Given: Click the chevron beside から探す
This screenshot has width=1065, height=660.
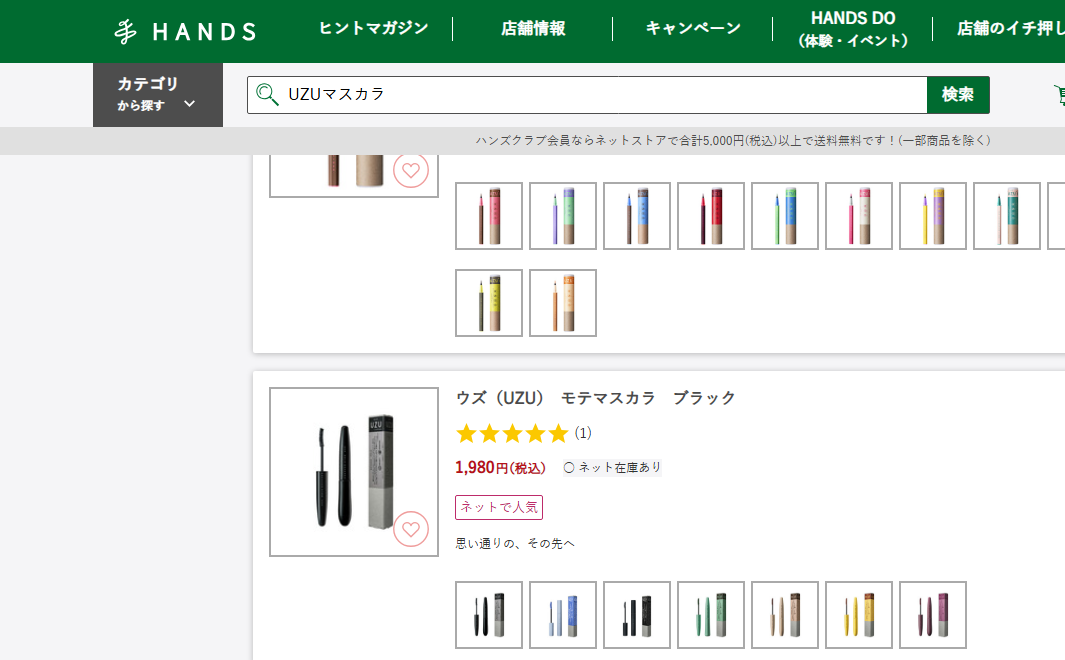Looking at the screenshot, I should [189, 104].
